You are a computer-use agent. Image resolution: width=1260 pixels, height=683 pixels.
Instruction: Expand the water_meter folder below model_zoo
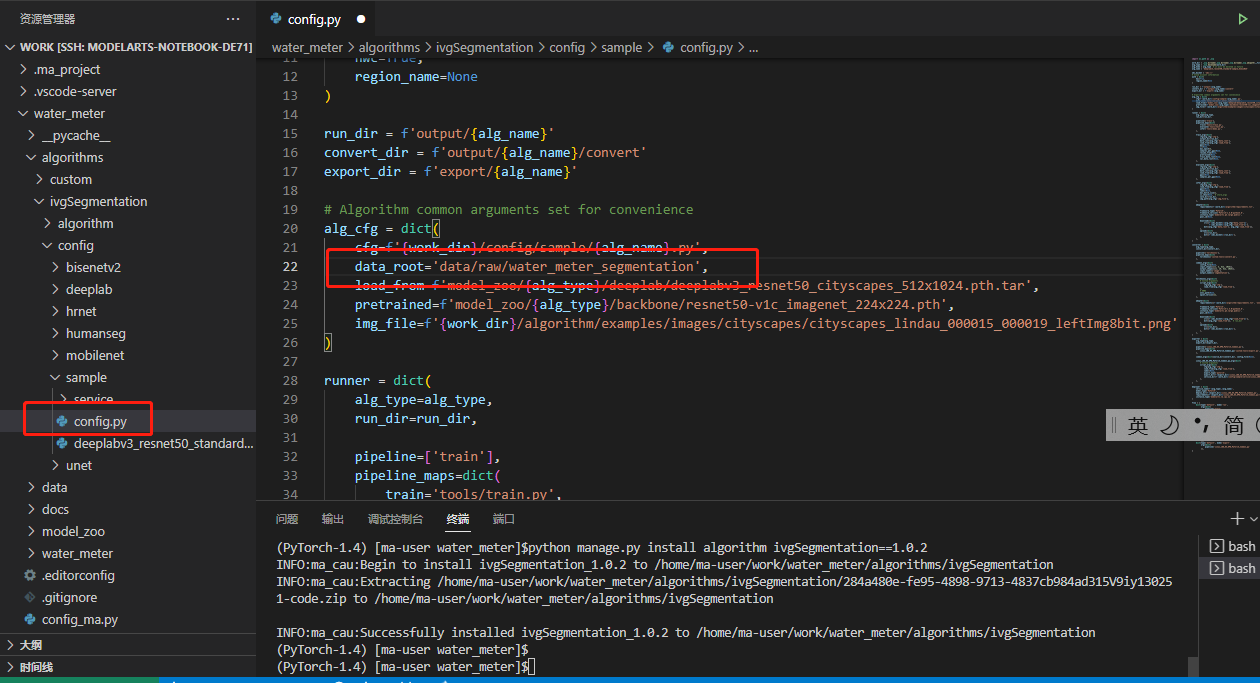coord(128,553)
